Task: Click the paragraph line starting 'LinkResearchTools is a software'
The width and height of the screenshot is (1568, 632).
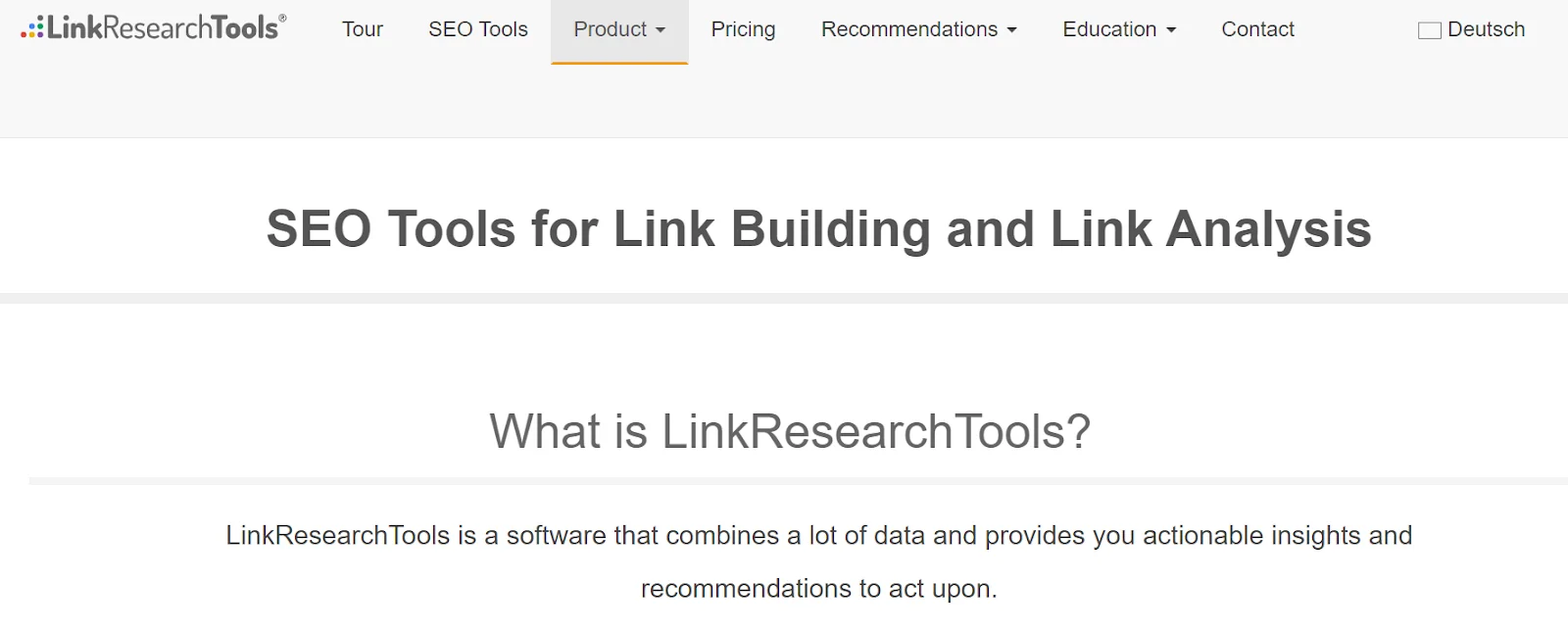Action: 818,535
